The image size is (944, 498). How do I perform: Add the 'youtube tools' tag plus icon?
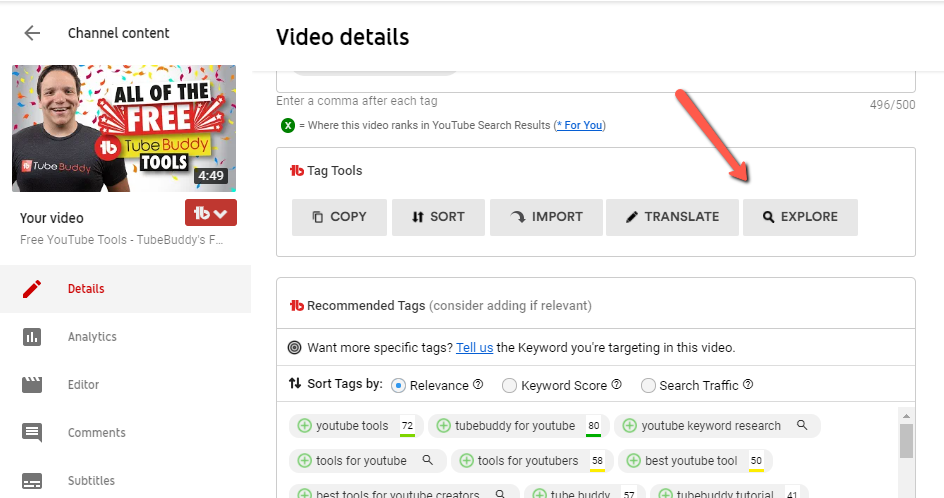pyautogui.click(x=305, y=426)
